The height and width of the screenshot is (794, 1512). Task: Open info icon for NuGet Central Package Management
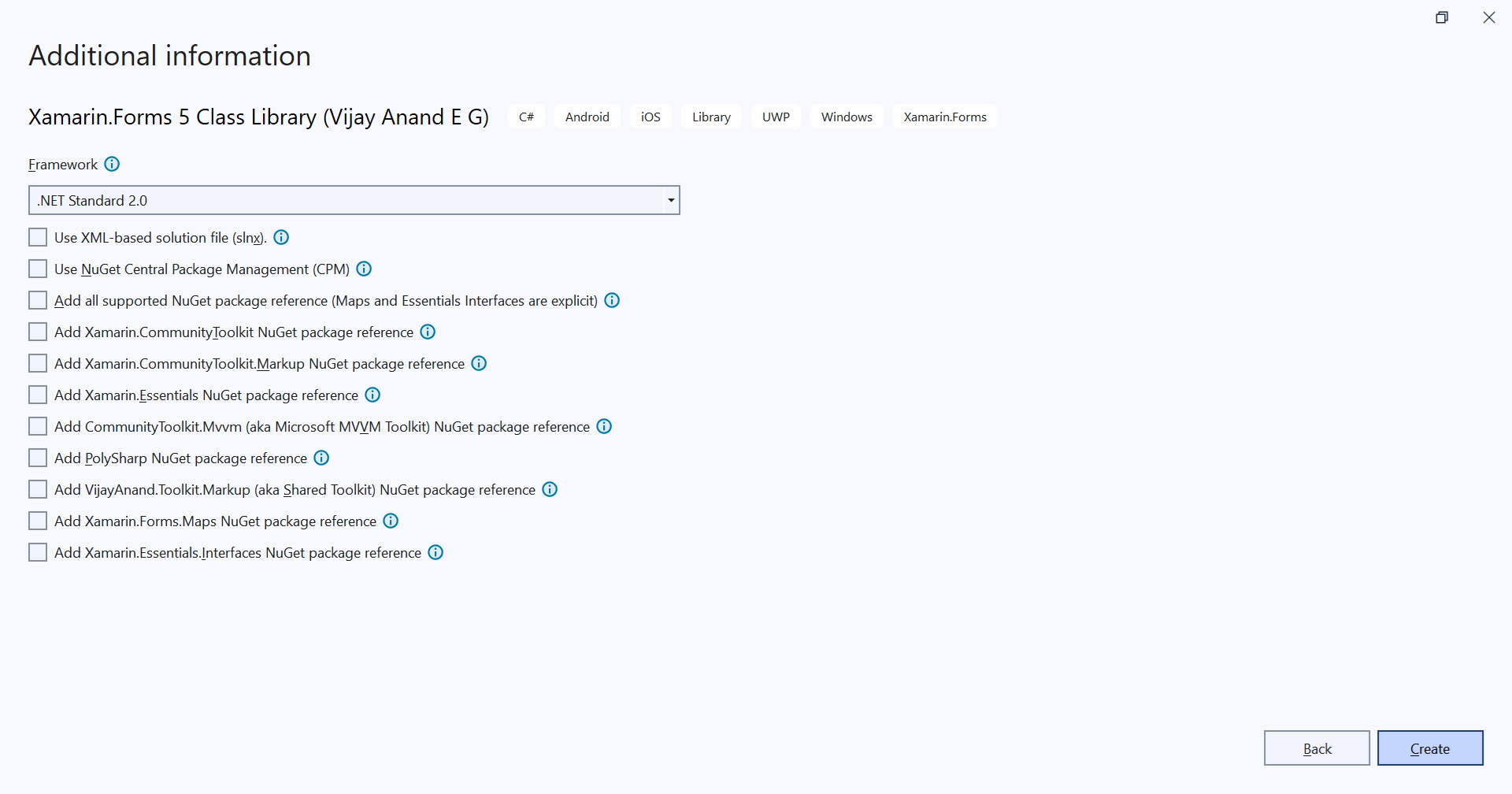364,269
